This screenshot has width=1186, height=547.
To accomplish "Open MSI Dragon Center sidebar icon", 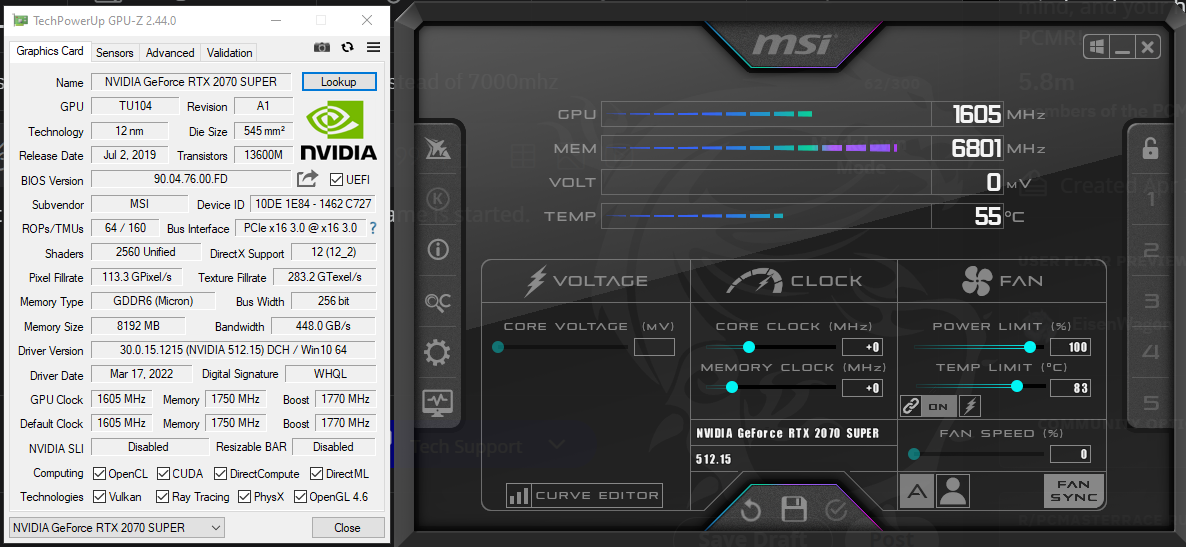I will (x=437, y=148).
